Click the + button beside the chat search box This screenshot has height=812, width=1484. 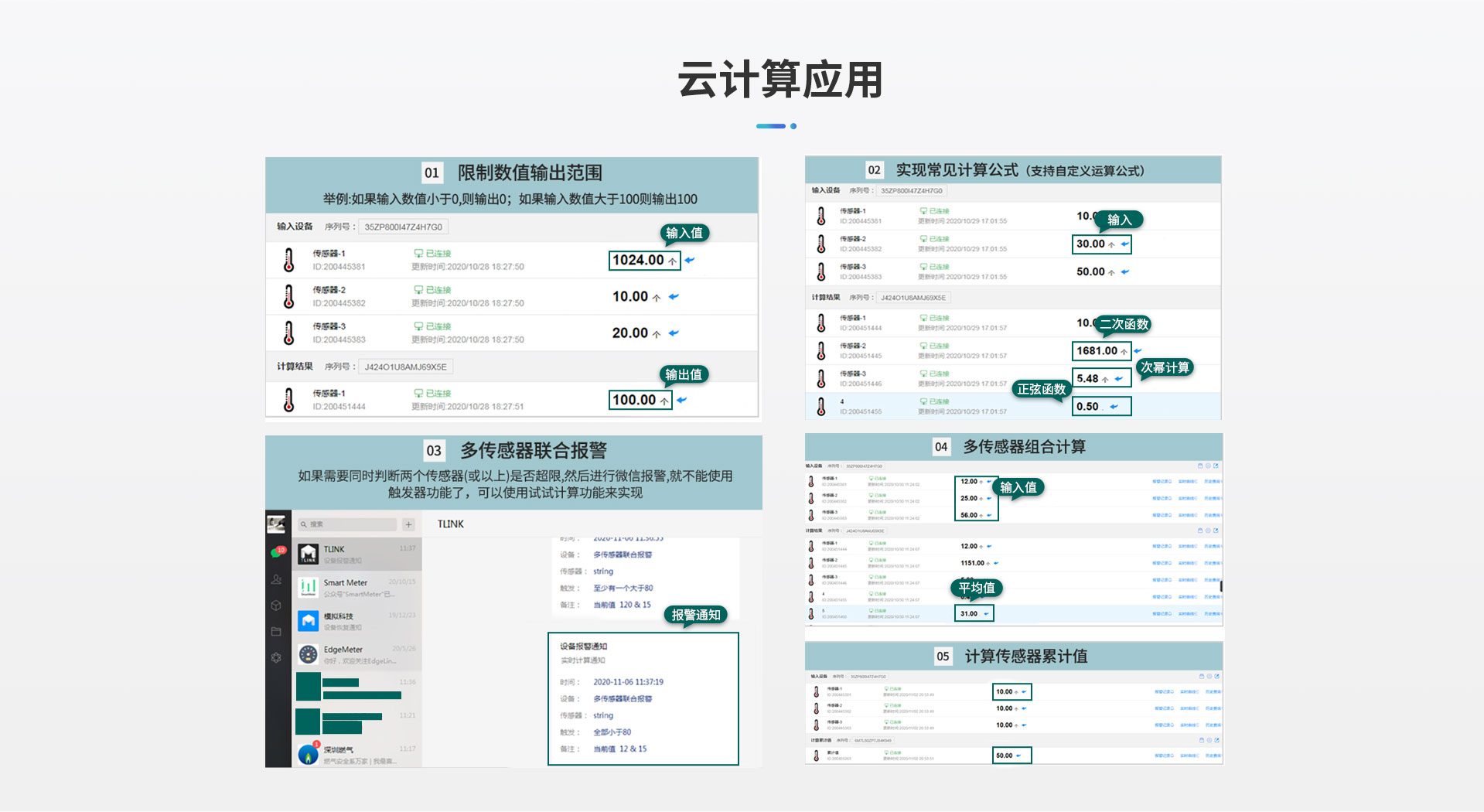(x=408, y=524)
